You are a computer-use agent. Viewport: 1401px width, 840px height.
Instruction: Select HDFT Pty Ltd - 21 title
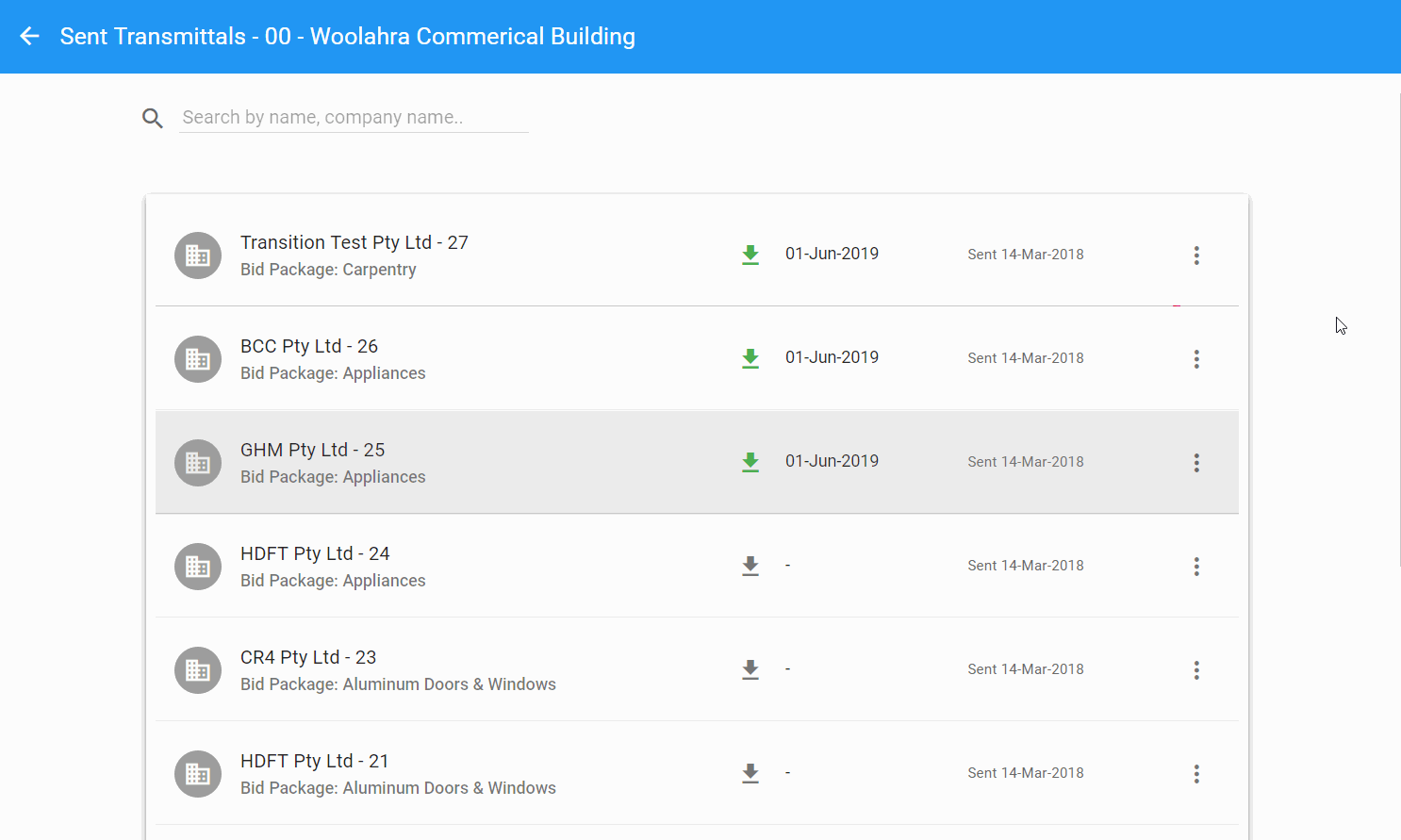pyautogui.click(x=315, y=761)
